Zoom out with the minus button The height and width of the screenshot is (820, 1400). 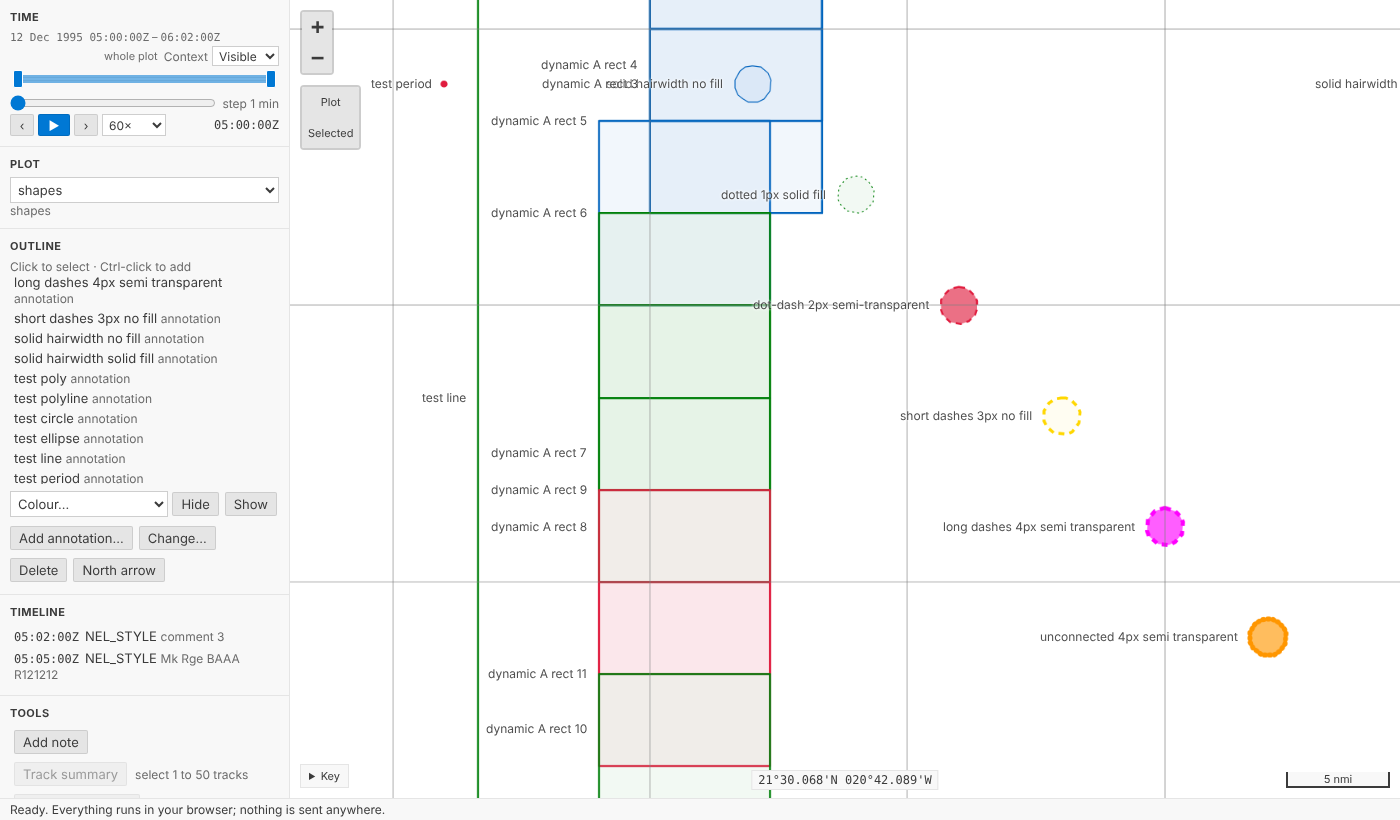pos(317,58)
